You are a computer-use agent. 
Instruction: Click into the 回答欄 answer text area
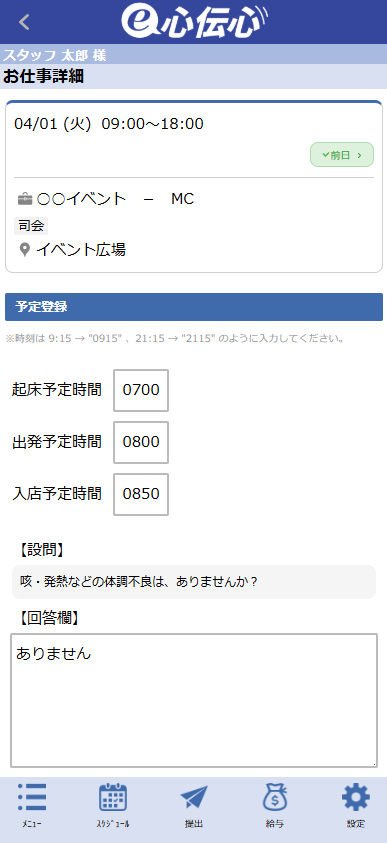pos(194,701)
